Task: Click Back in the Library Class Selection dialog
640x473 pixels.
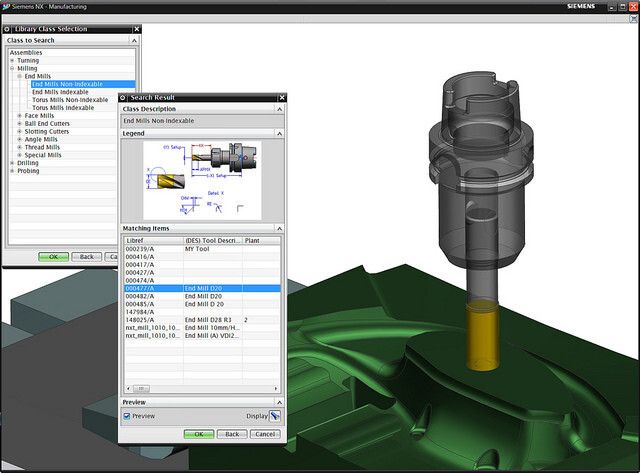Action: point(87,257)
